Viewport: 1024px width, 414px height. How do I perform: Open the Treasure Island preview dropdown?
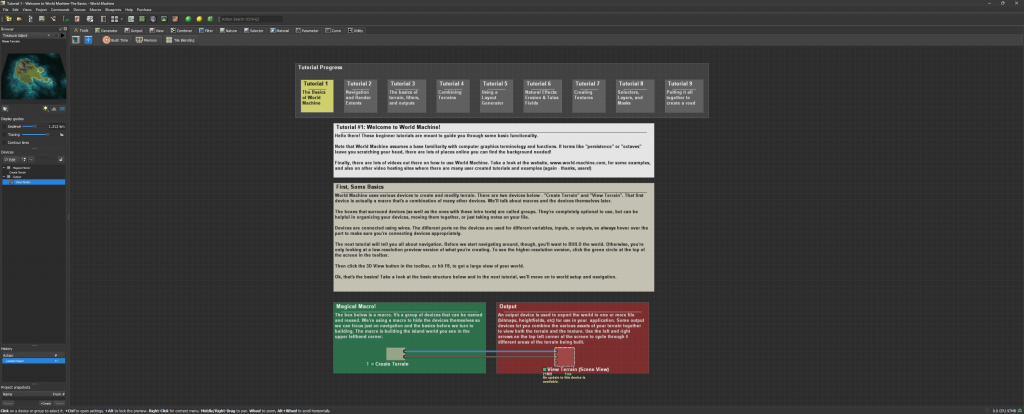[26, 35]
